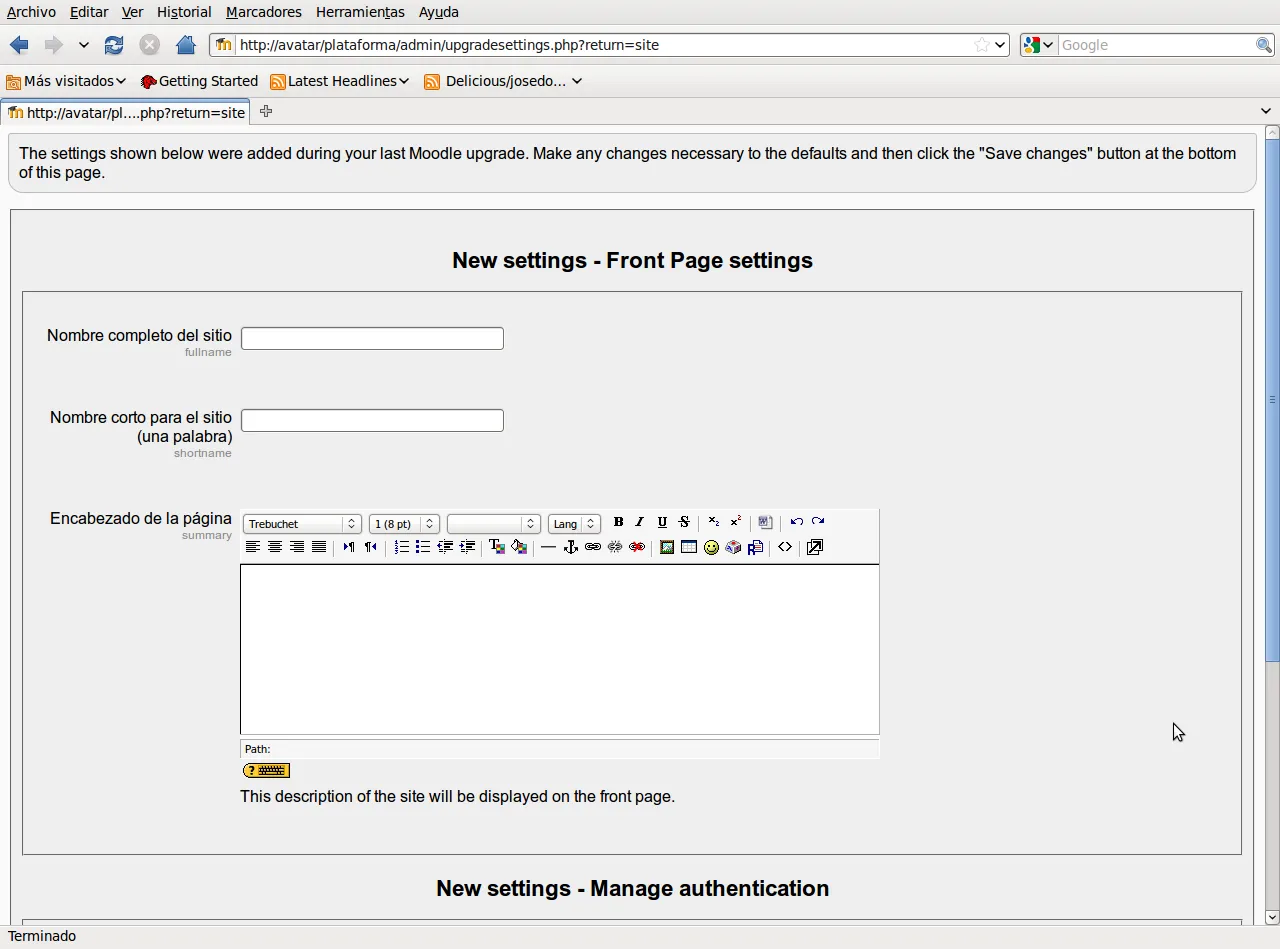Insert an image using the editor toolbar

(x=667, y=547)
